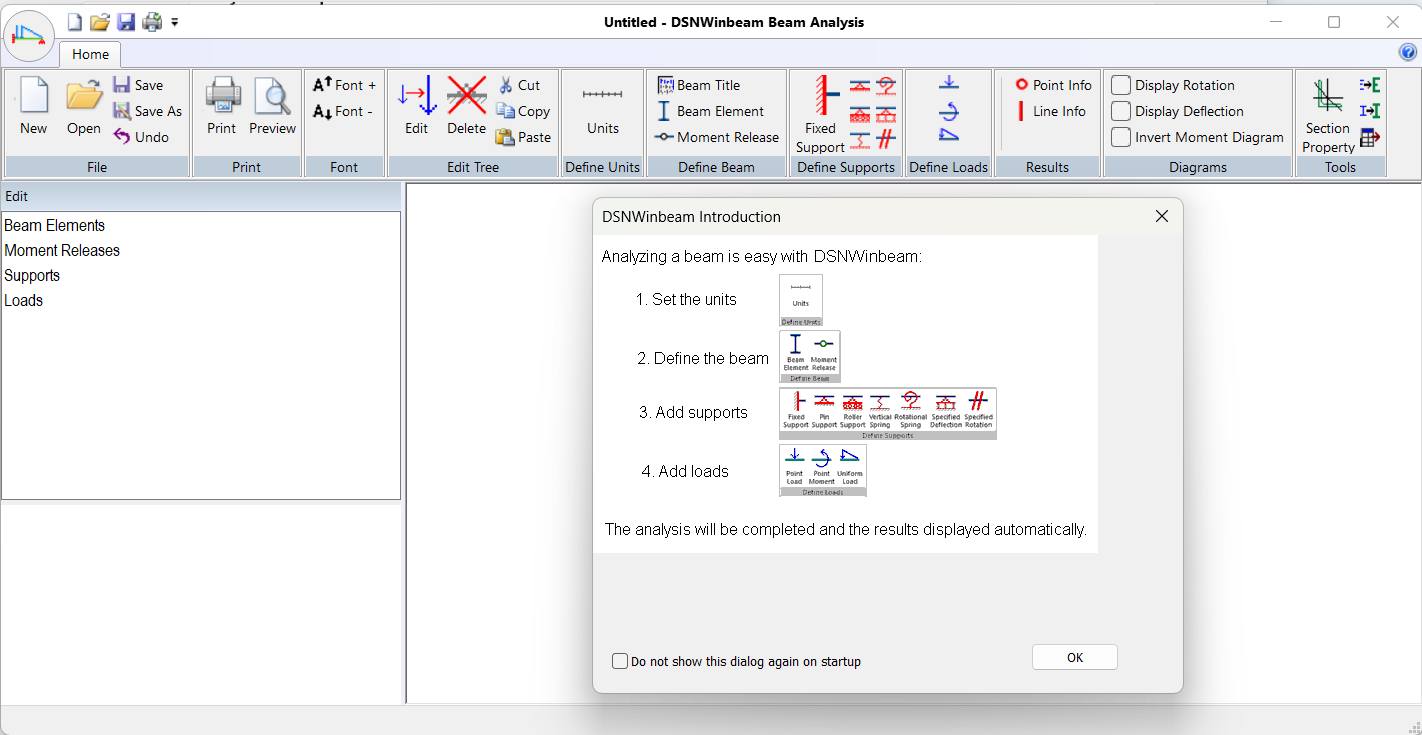Image resolution: width=1422 pixels, height=735 pixels.
Task: Add a pin support from Define Supports
Action: click(859, 86)
